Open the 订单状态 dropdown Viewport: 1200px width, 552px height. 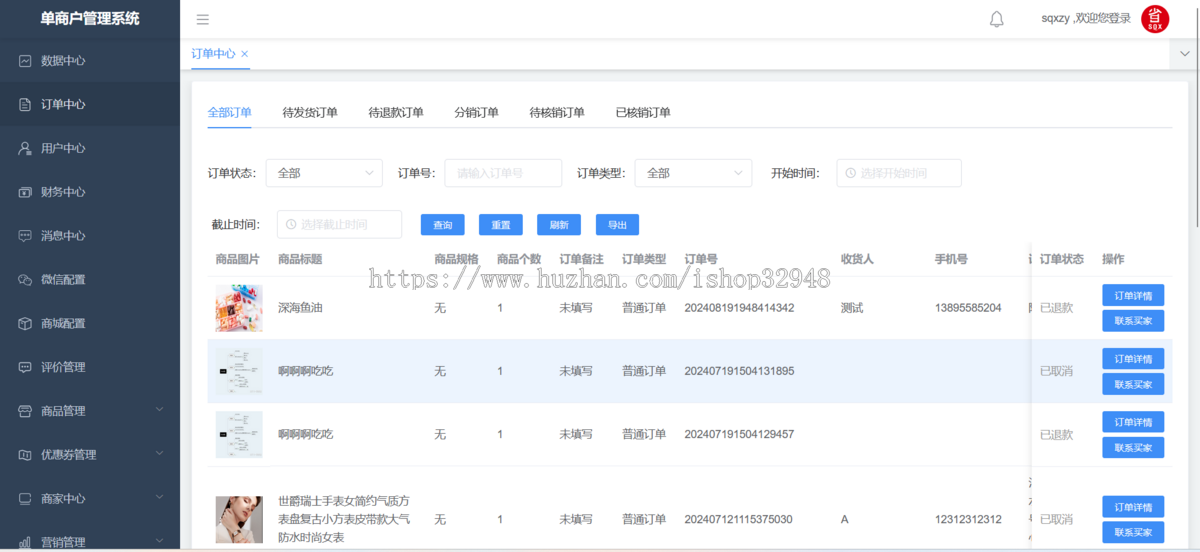[x=324, y=173]
